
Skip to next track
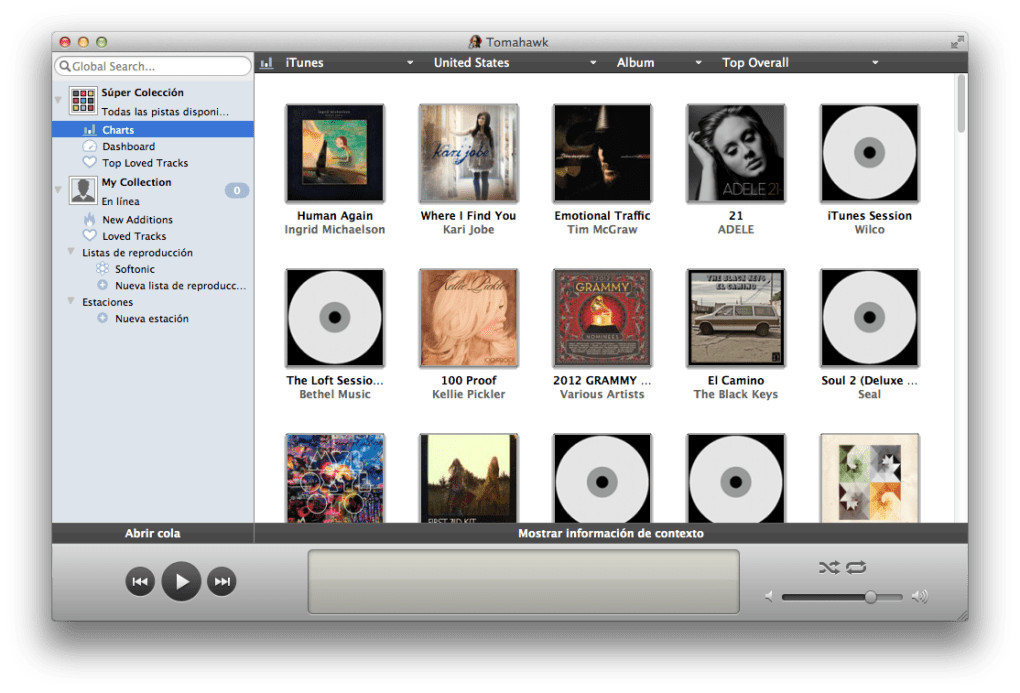222,581
